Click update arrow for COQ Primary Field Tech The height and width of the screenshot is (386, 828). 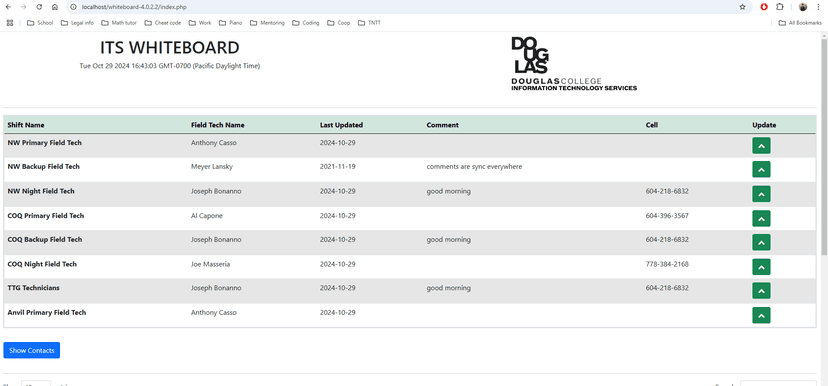(x=761, y=218)
